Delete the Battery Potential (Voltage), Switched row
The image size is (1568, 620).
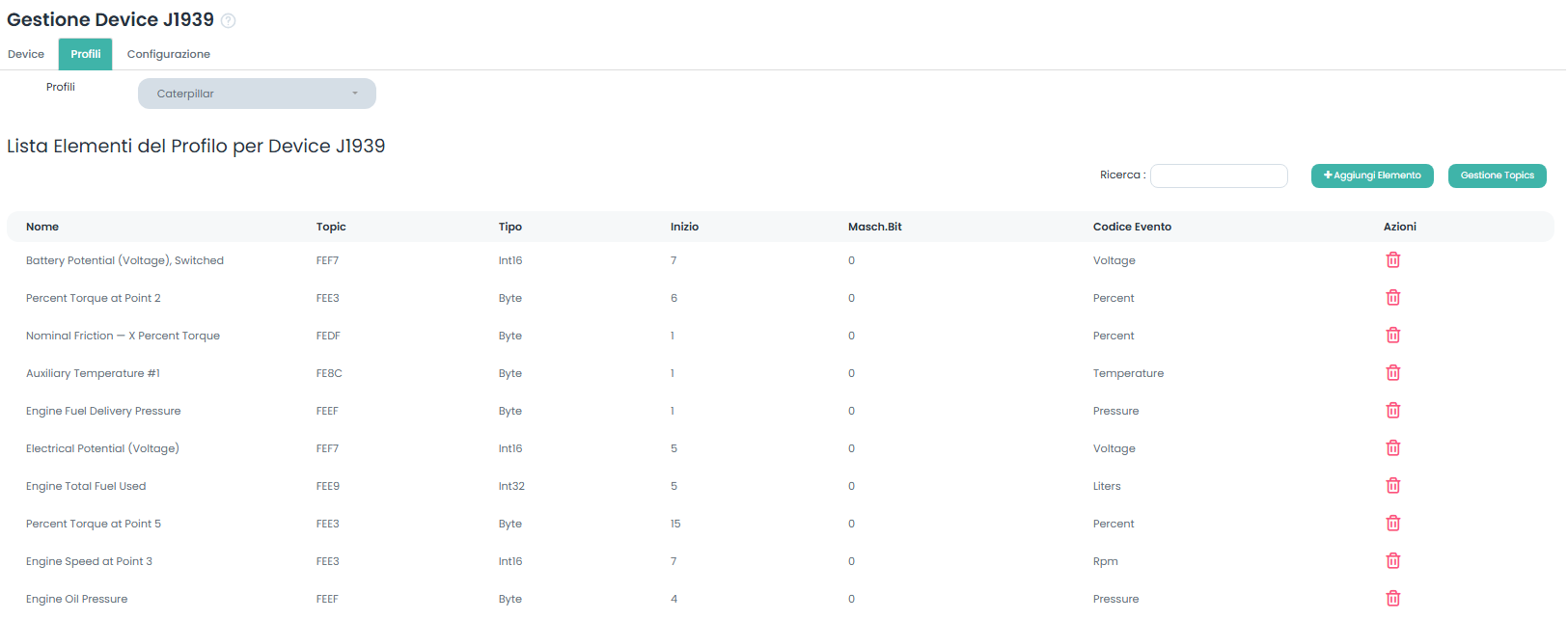click(x=1392, y=260)
